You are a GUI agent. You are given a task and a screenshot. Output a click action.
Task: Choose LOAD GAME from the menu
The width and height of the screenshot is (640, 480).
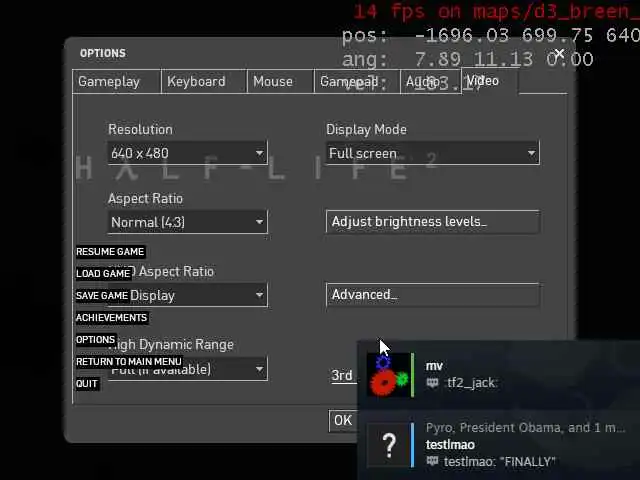coord(103,273)
